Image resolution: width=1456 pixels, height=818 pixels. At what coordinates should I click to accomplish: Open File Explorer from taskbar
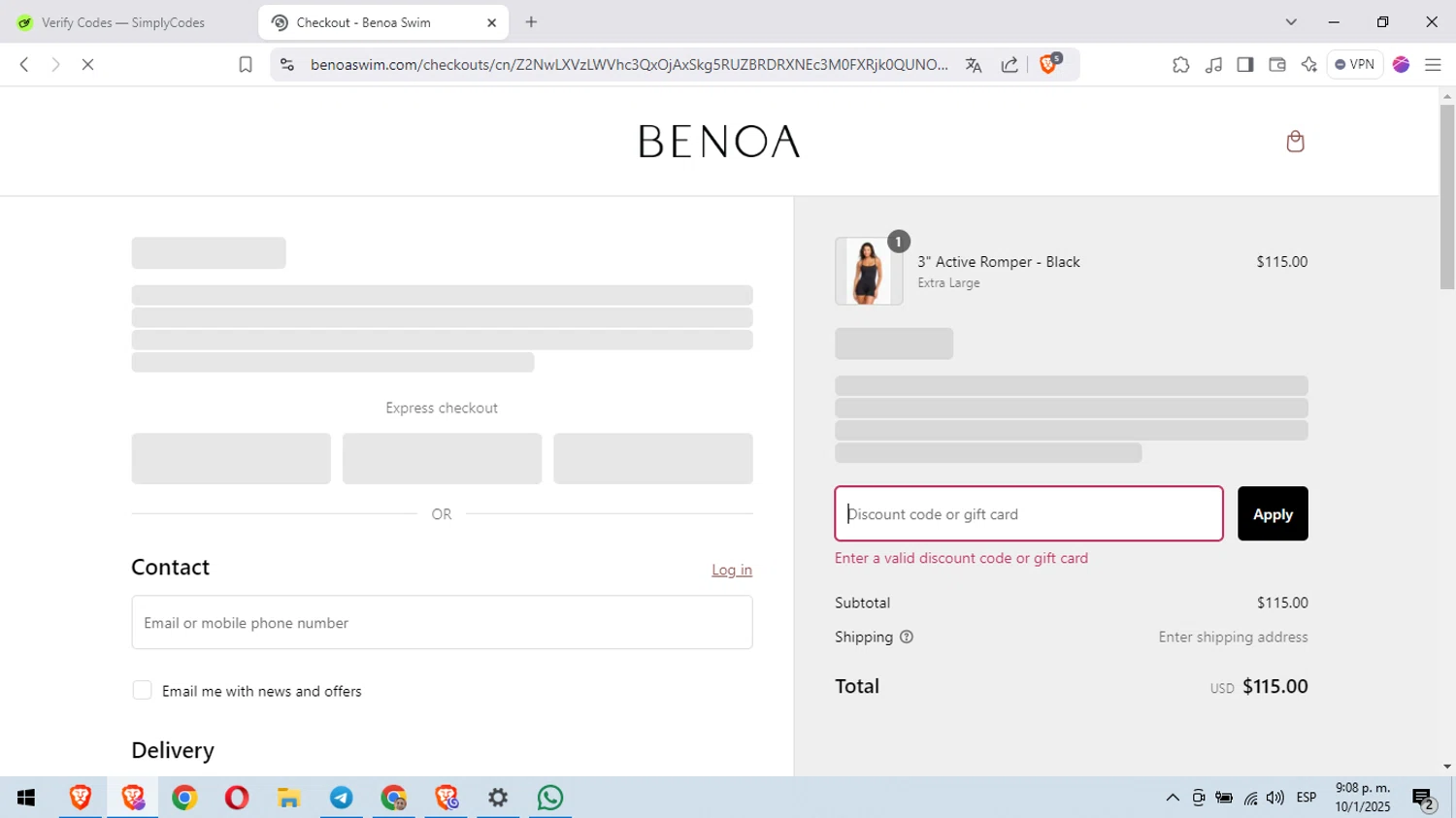coord(289,798)
